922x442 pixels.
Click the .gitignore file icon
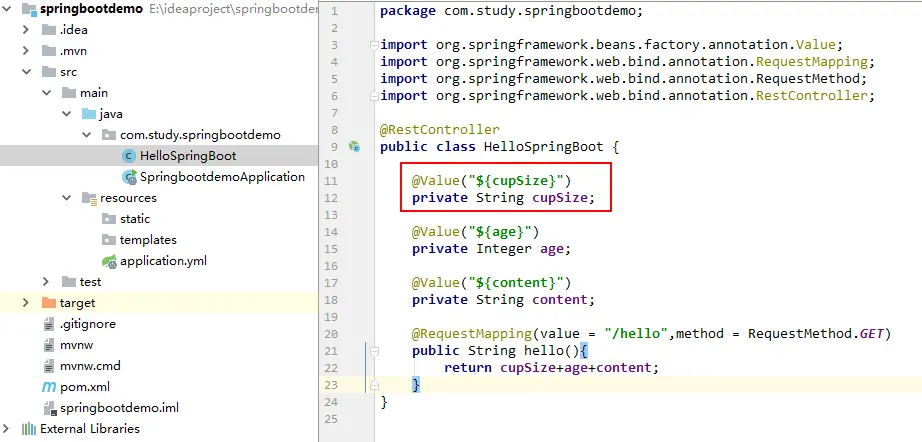tap(49, 324)
